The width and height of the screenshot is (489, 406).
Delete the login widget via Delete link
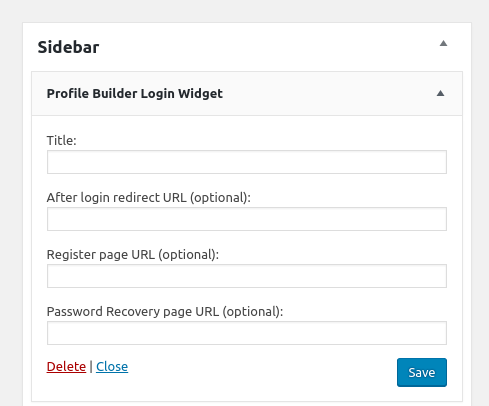tap(66, 367)
